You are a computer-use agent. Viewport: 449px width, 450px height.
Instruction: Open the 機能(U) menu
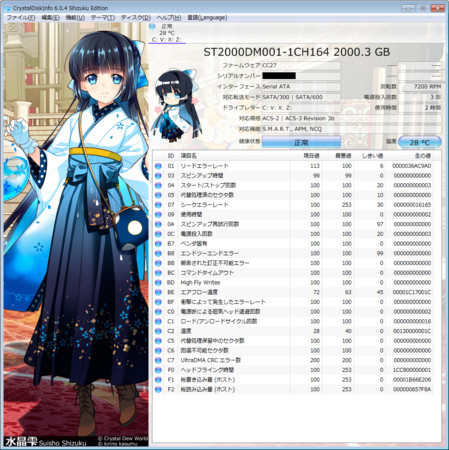(x=75, y=18)
